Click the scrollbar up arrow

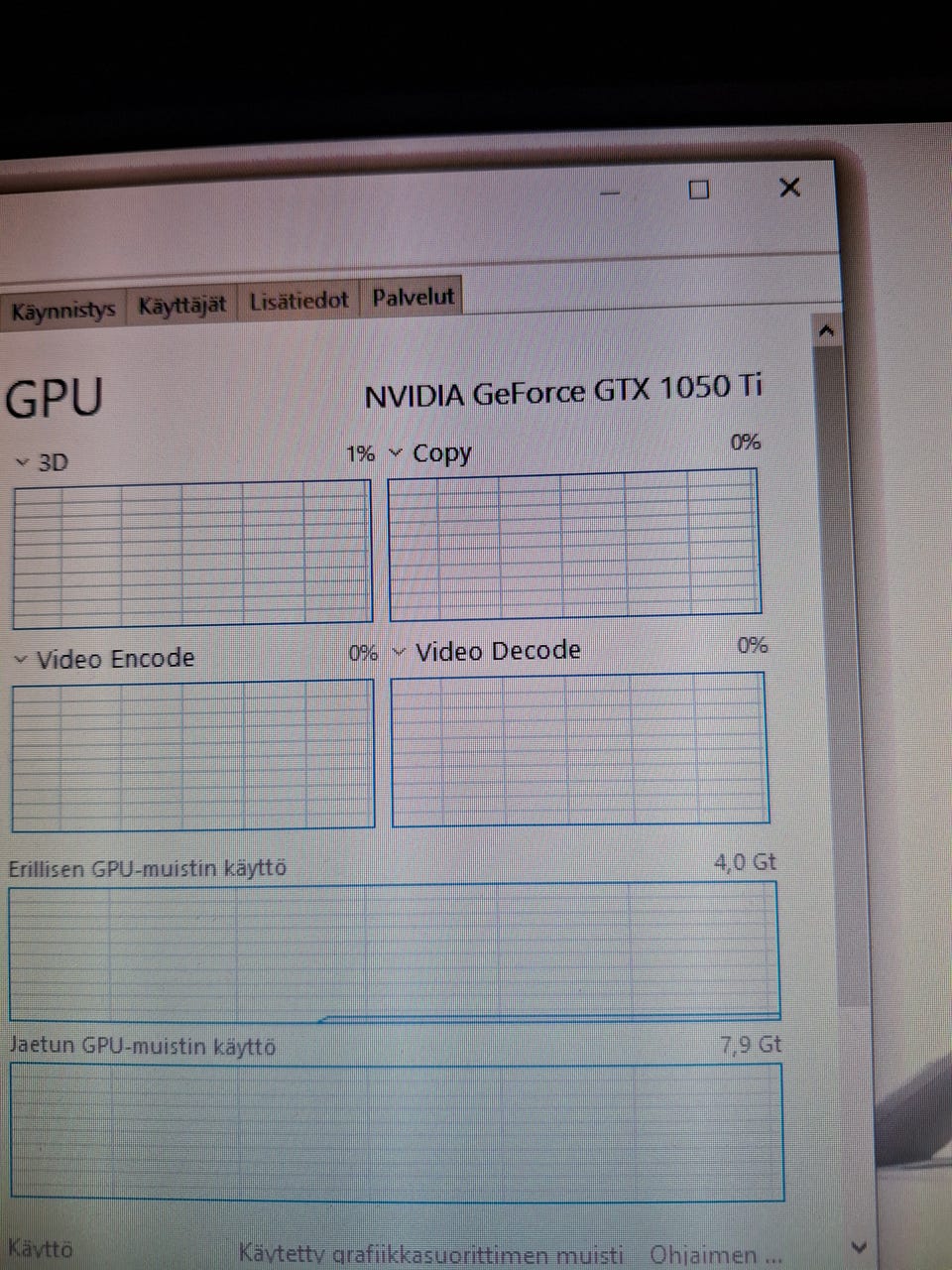point(827,331)
